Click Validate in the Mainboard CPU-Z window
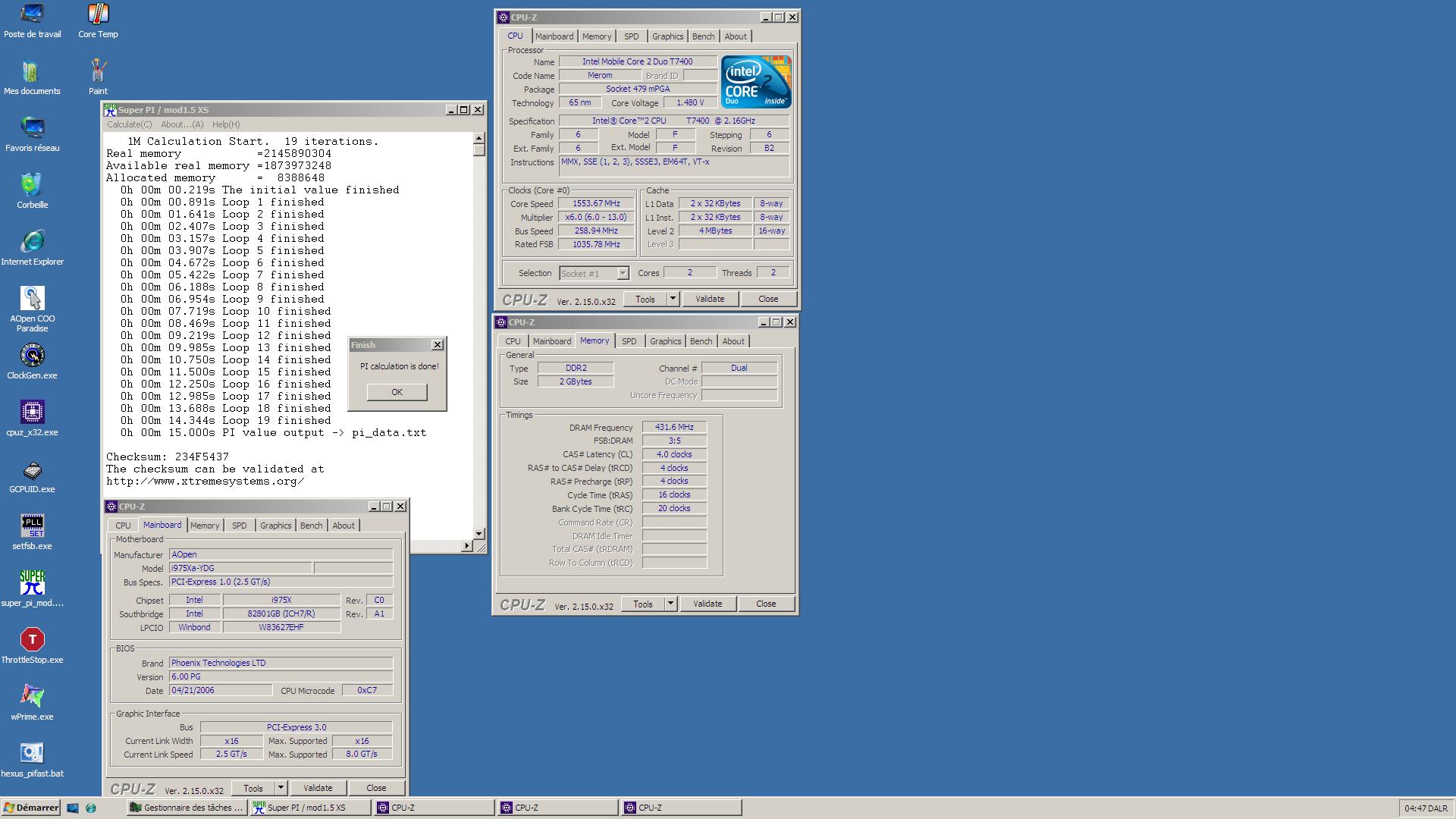 pos(318,788)
